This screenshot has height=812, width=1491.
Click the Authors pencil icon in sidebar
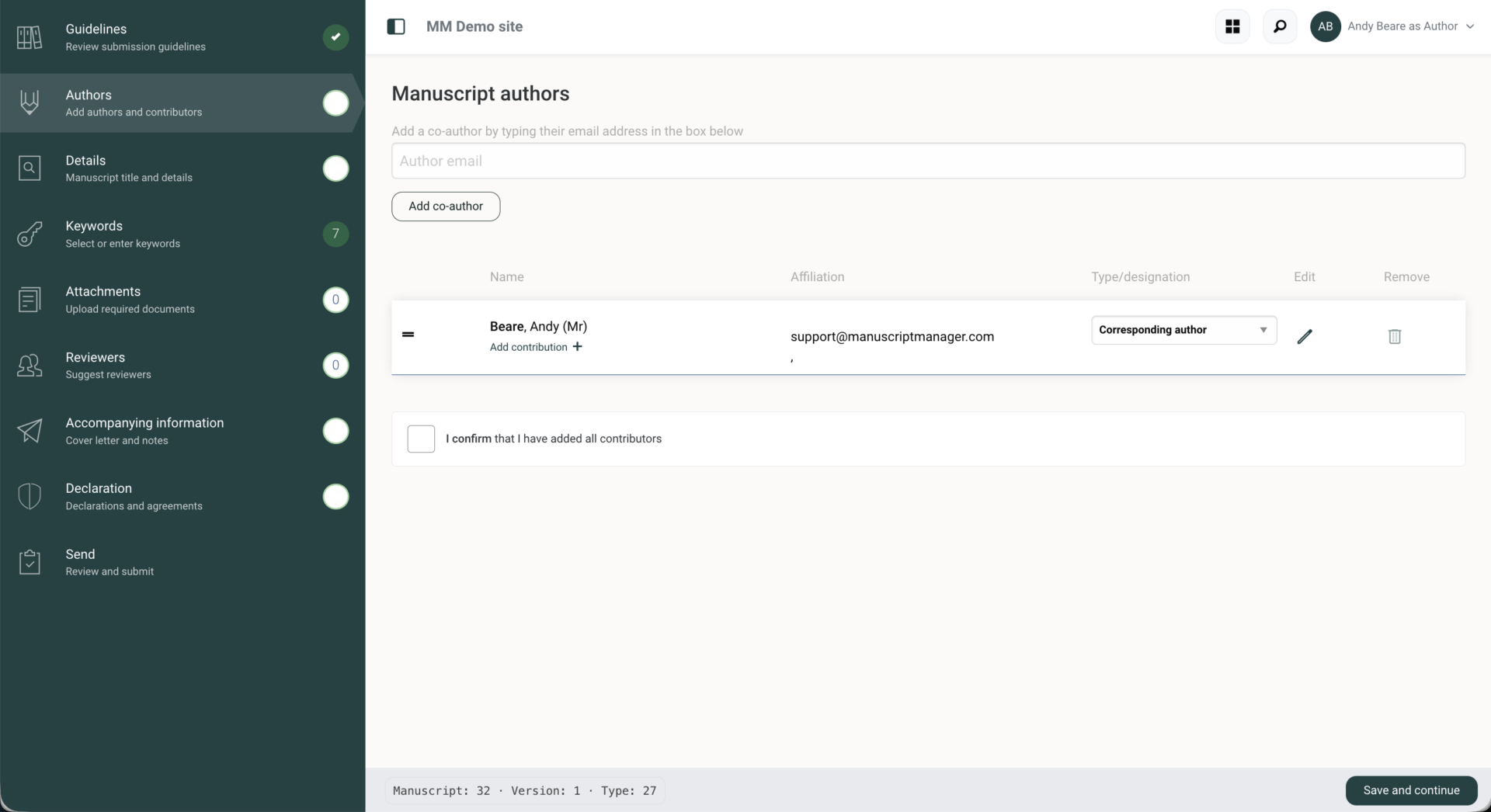pyautogui.click(x=30, y=102)
